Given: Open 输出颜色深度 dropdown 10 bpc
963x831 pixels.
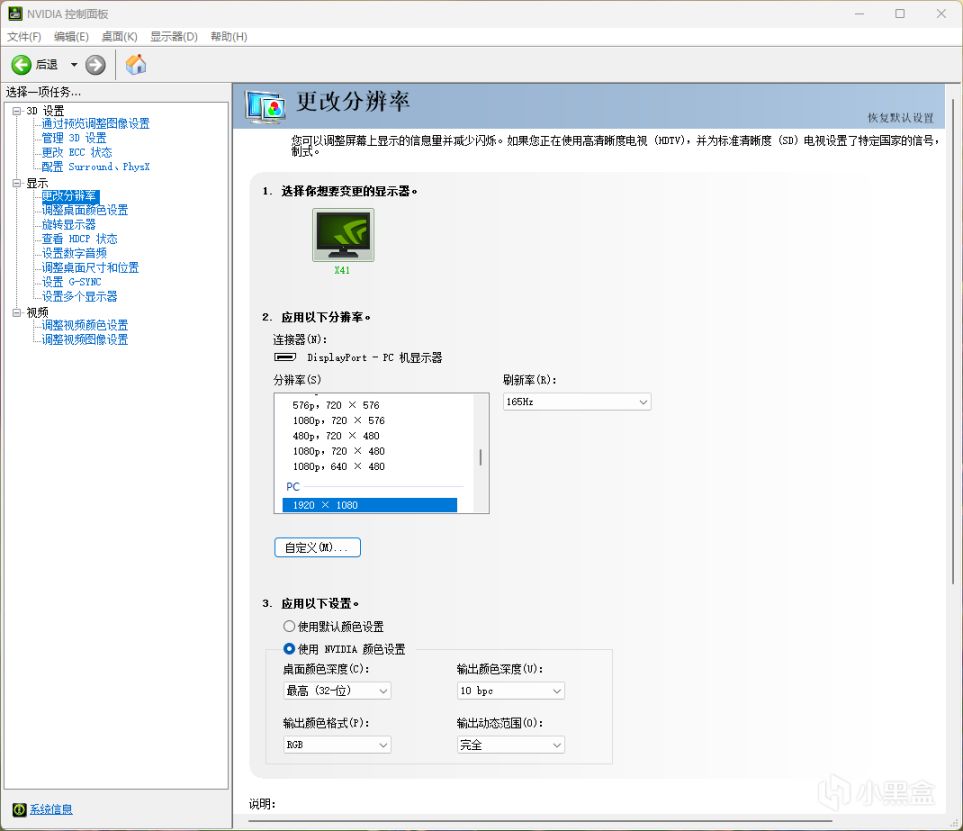Looking at the screenshot, I should coord(510,691).
